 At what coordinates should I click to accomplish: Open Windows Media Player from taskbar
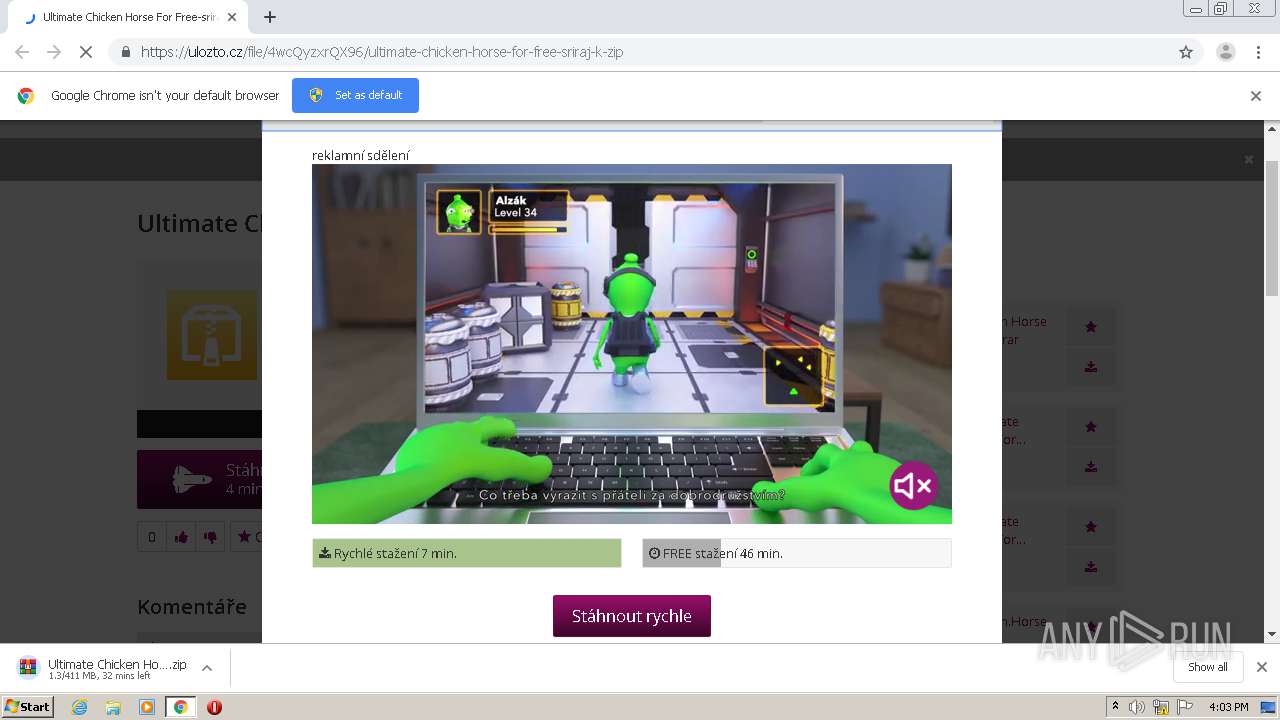(147, 707)
